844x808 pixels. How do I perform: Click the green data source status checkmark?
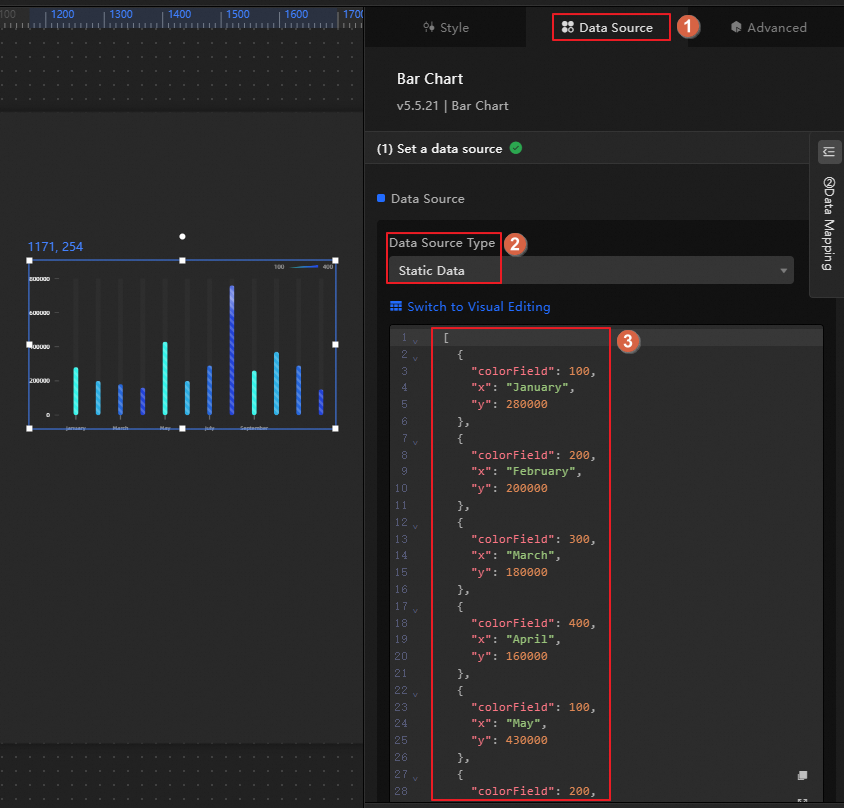pos(516,148)
